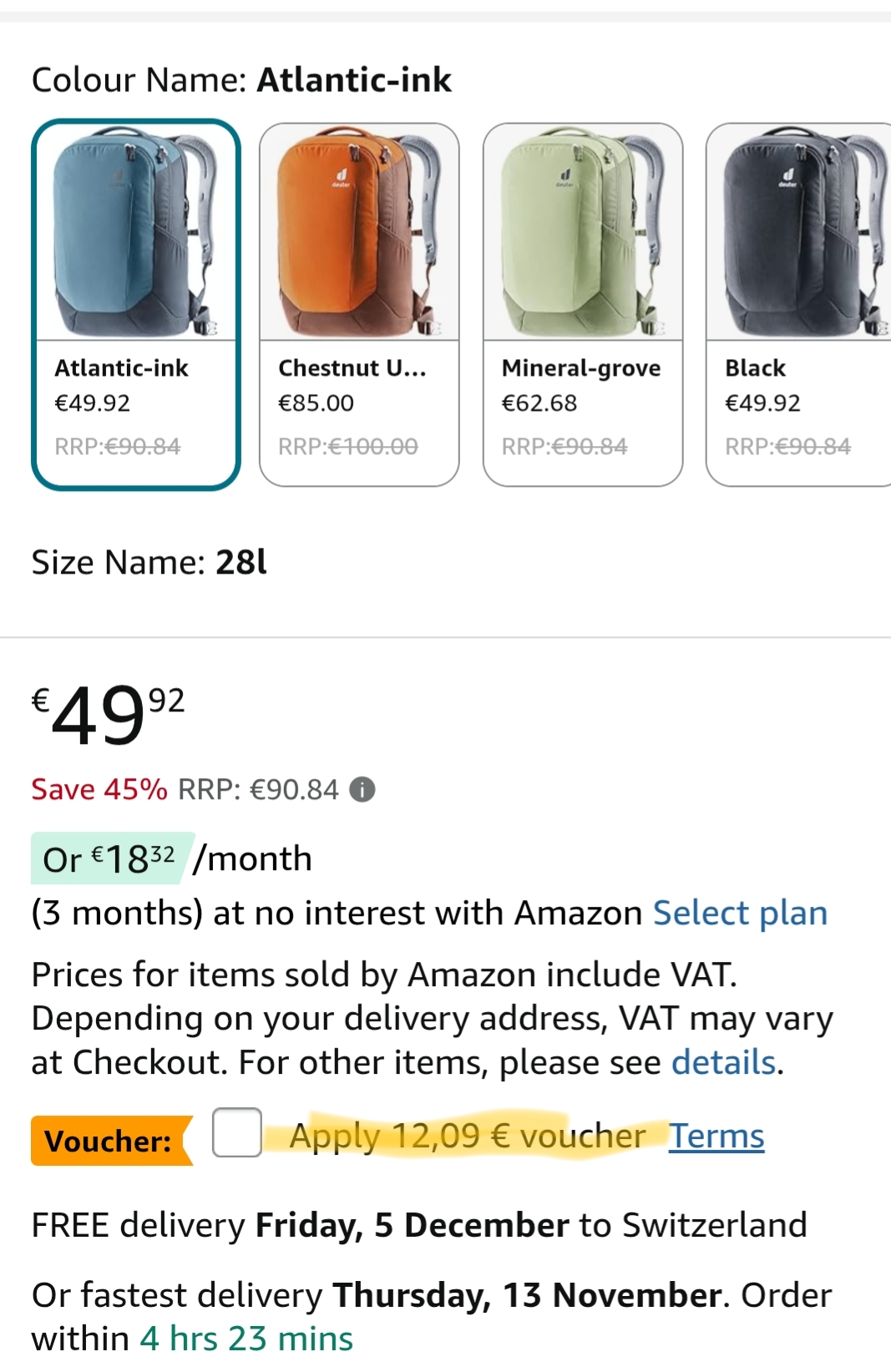891x1372 pixels.
Task: Click the Chestnut €85.00 price
Action: coord(316,403)
